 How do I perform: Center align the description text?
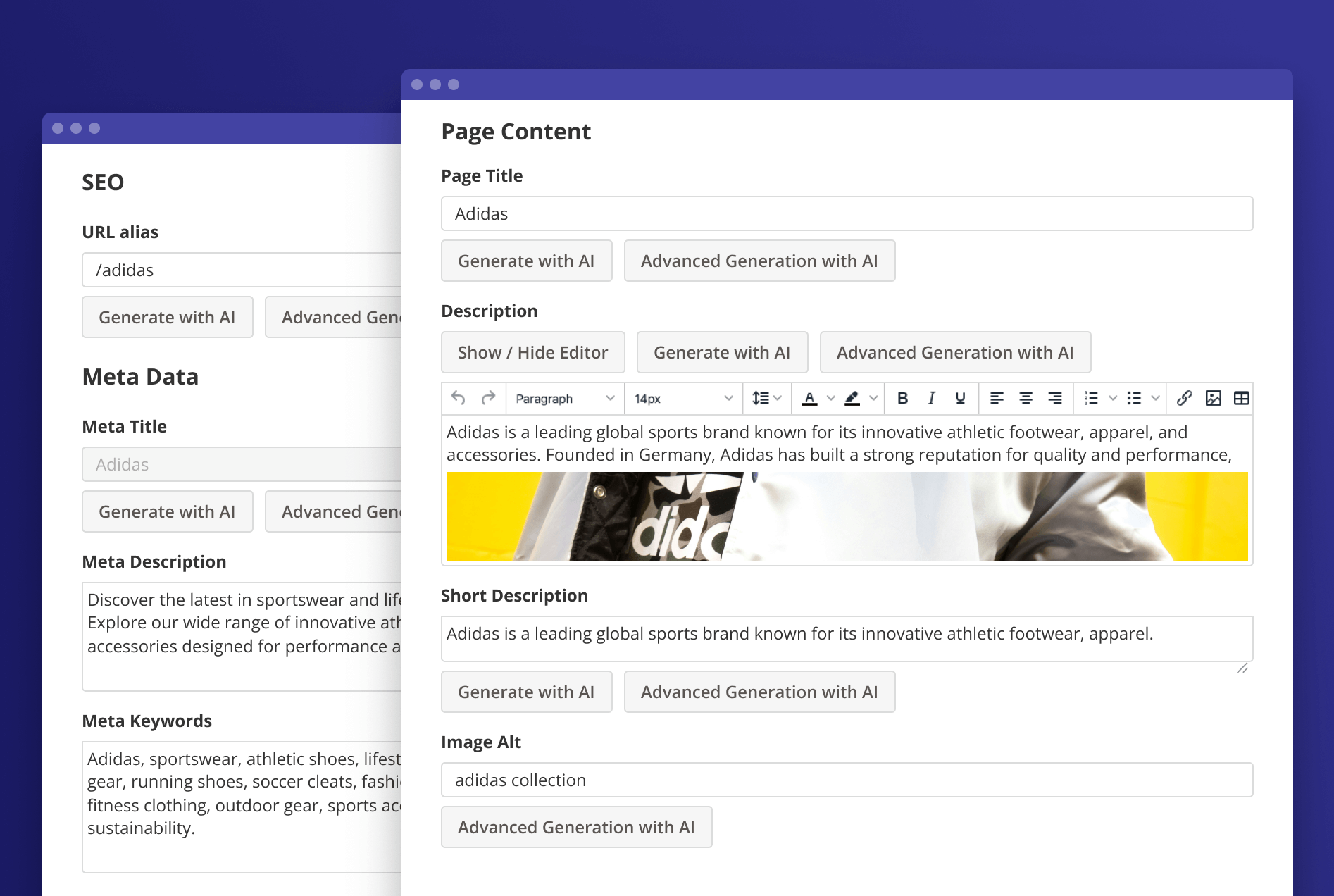pyautogui.click(x=1026, y=399)
